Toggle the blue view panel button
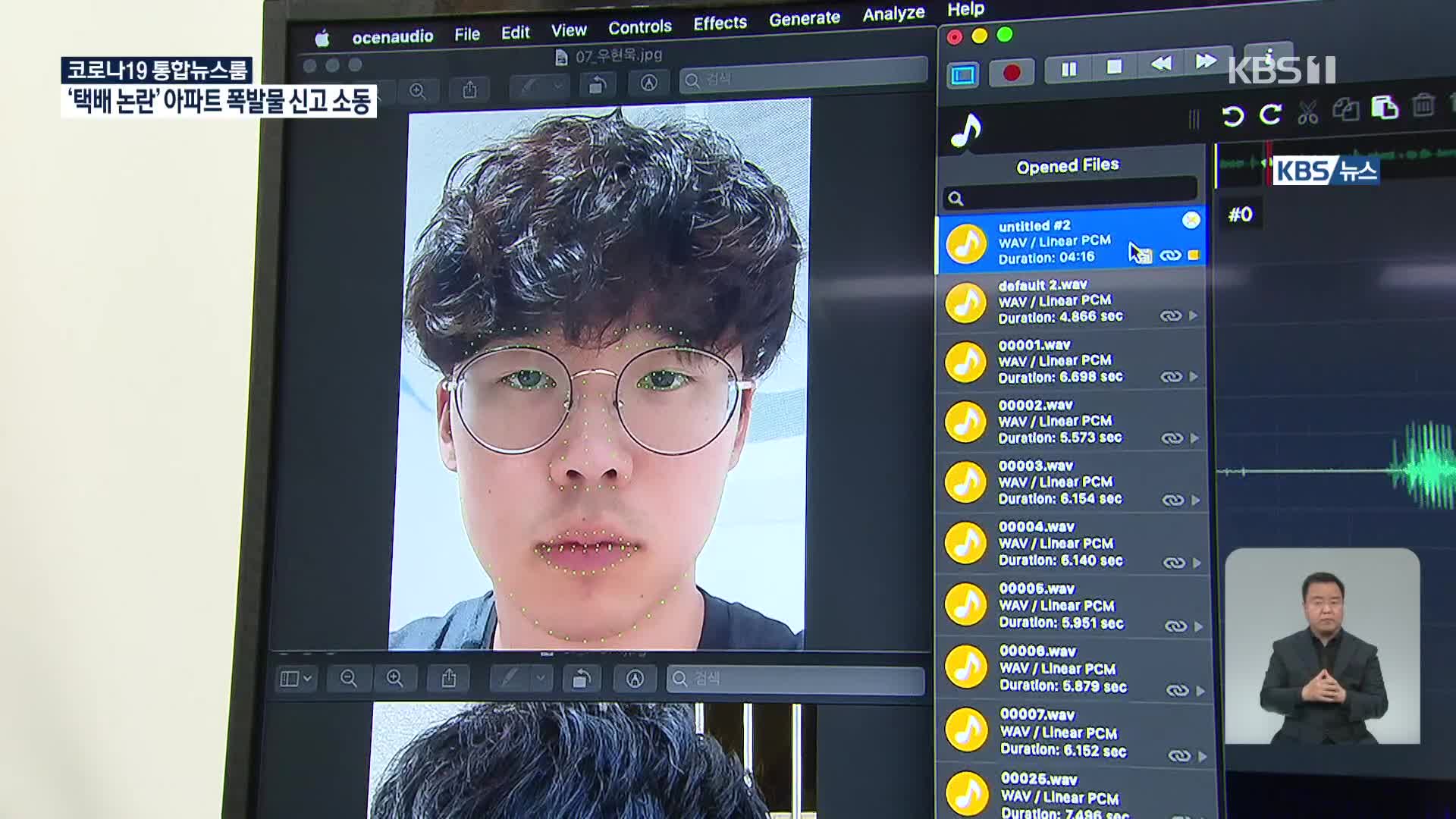Screen dimensions: 1456x819 coord(963,75)
